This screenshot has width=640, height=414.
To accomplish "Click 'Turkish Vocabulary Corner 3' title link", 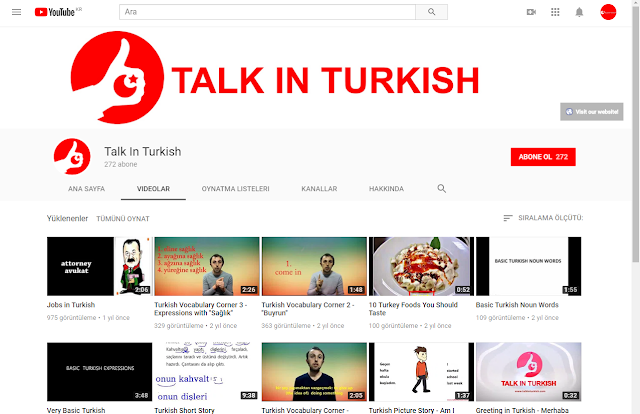I will (x=200, y=309).
